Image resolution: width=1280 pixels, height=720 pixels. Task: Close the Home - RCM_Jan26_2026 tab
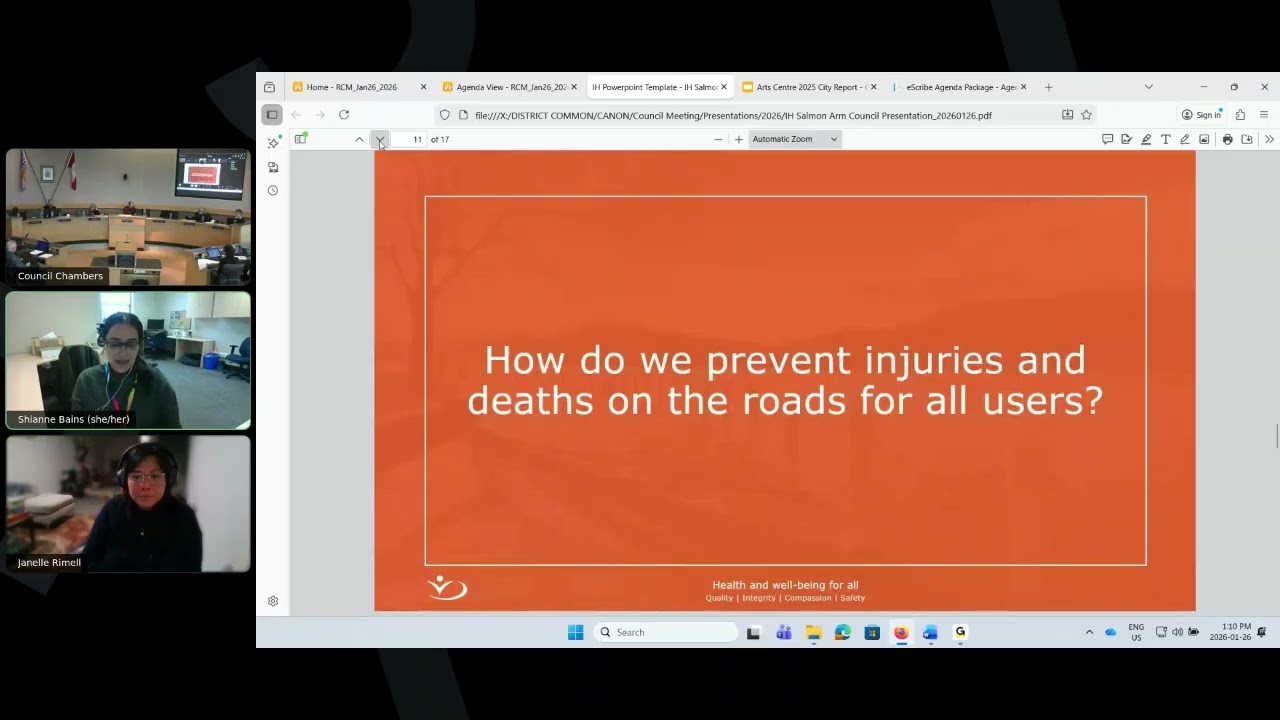(423, 87)
